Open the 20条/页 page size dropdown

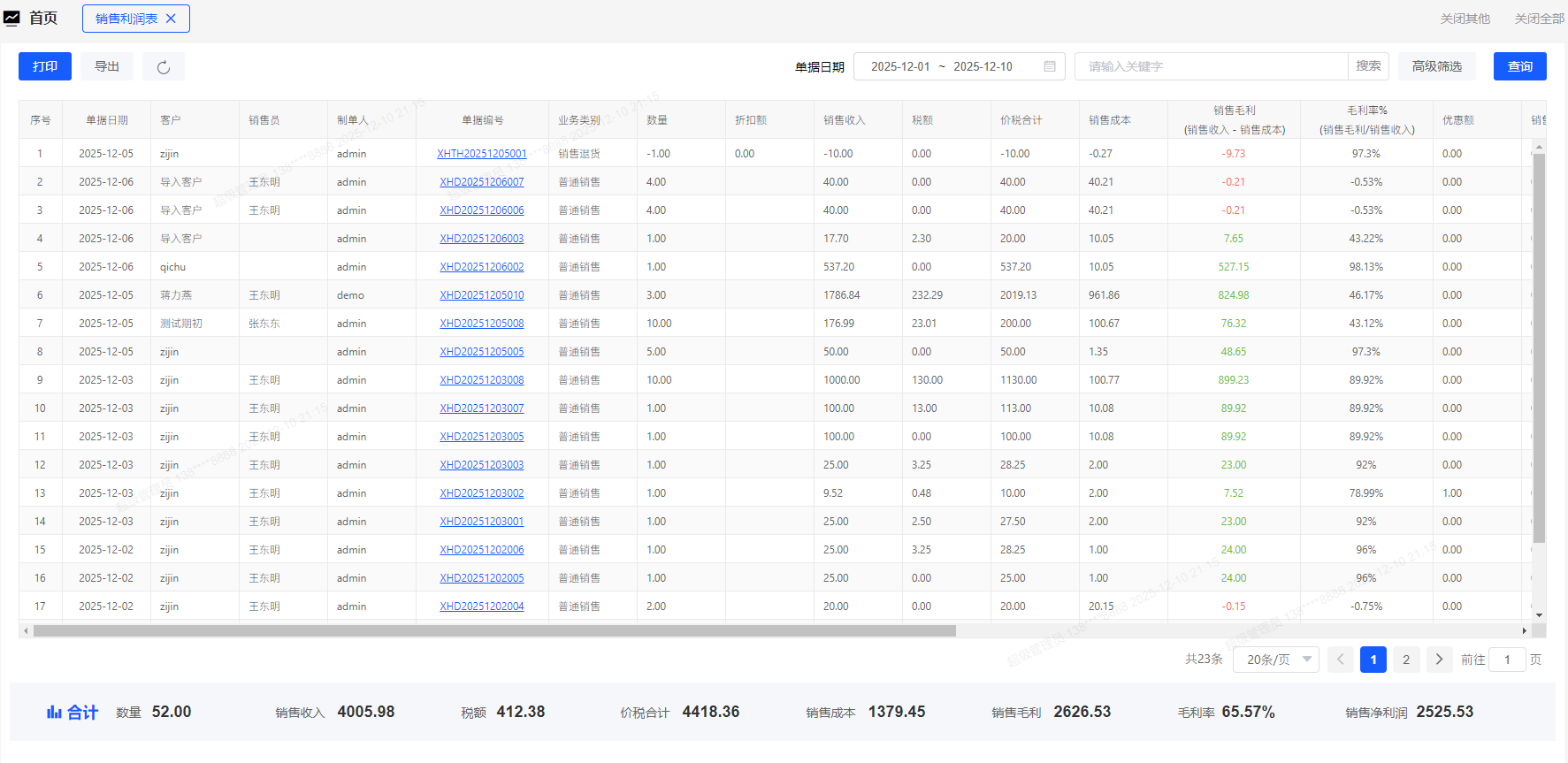click(1275, 660)
